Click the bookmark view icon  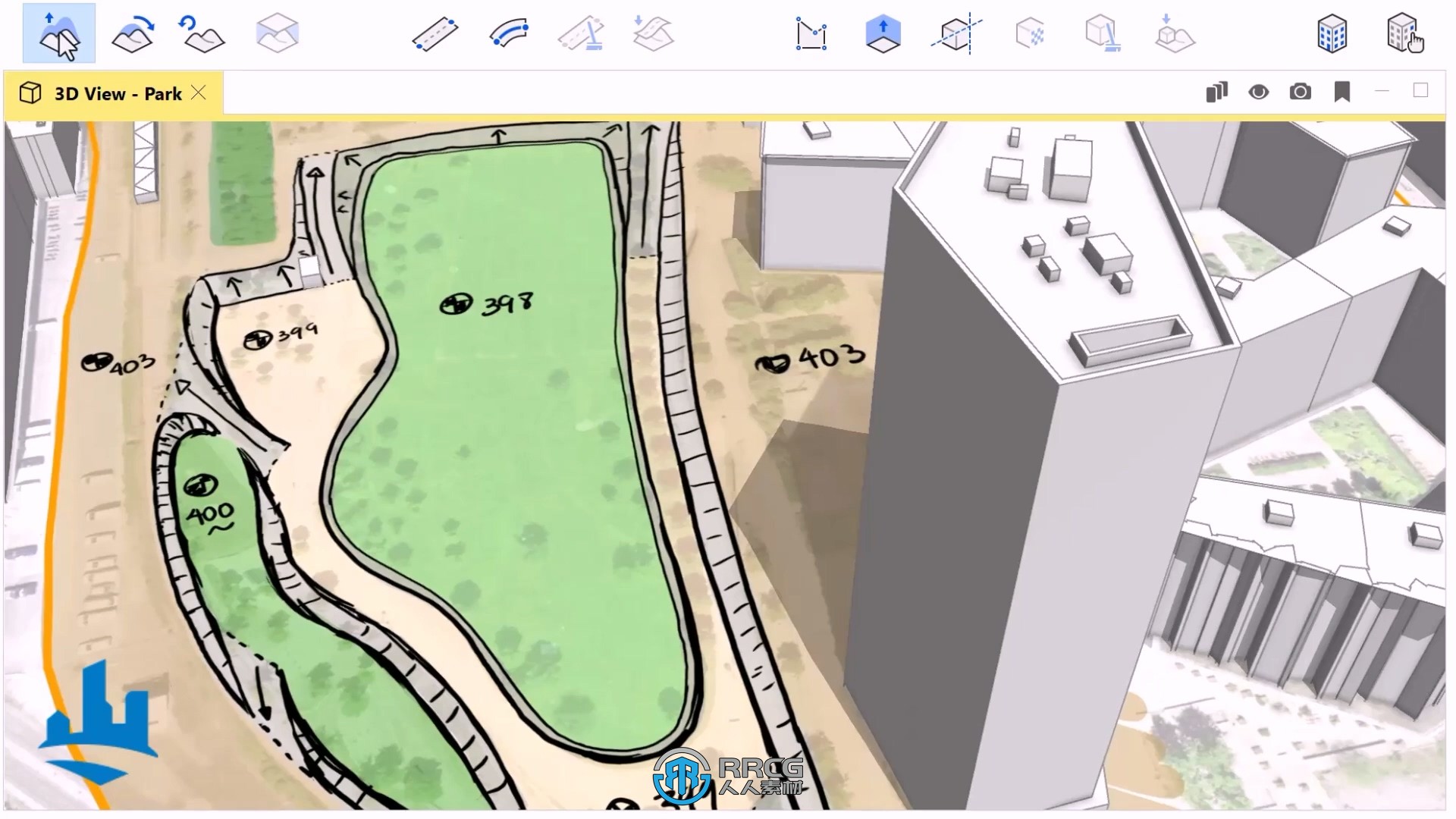[x=1342, y=93]
